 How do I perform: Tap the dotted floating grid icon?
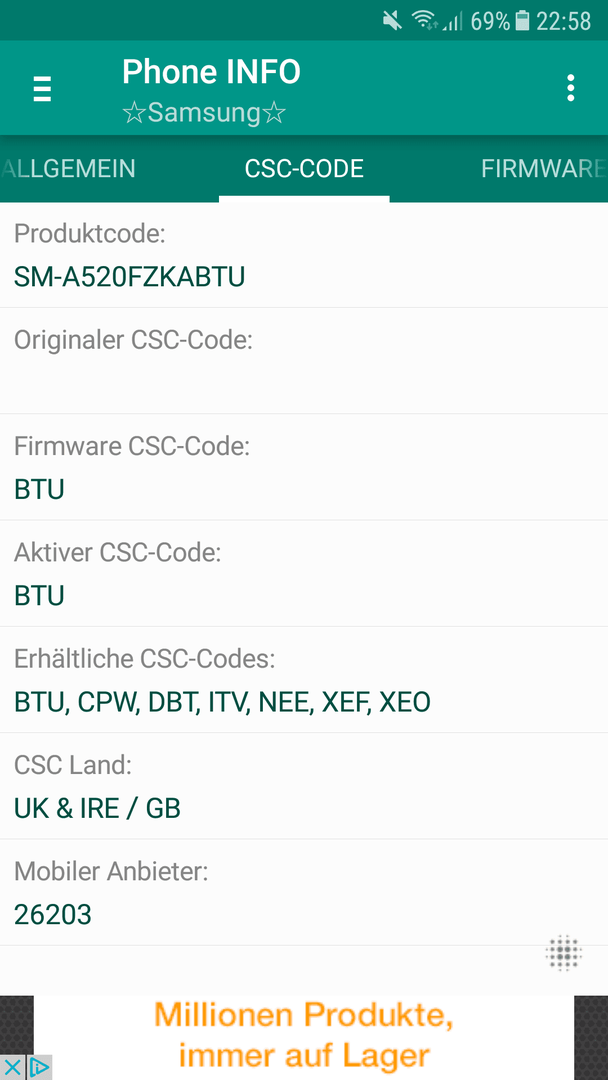click(564, 954)
